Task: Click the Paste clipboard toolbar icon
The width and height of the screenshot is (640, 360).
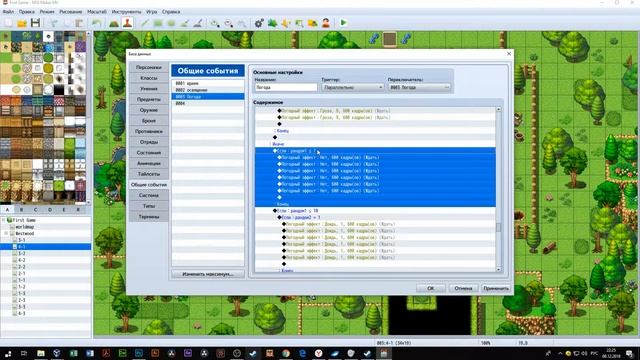Action: tap(80, 23)
